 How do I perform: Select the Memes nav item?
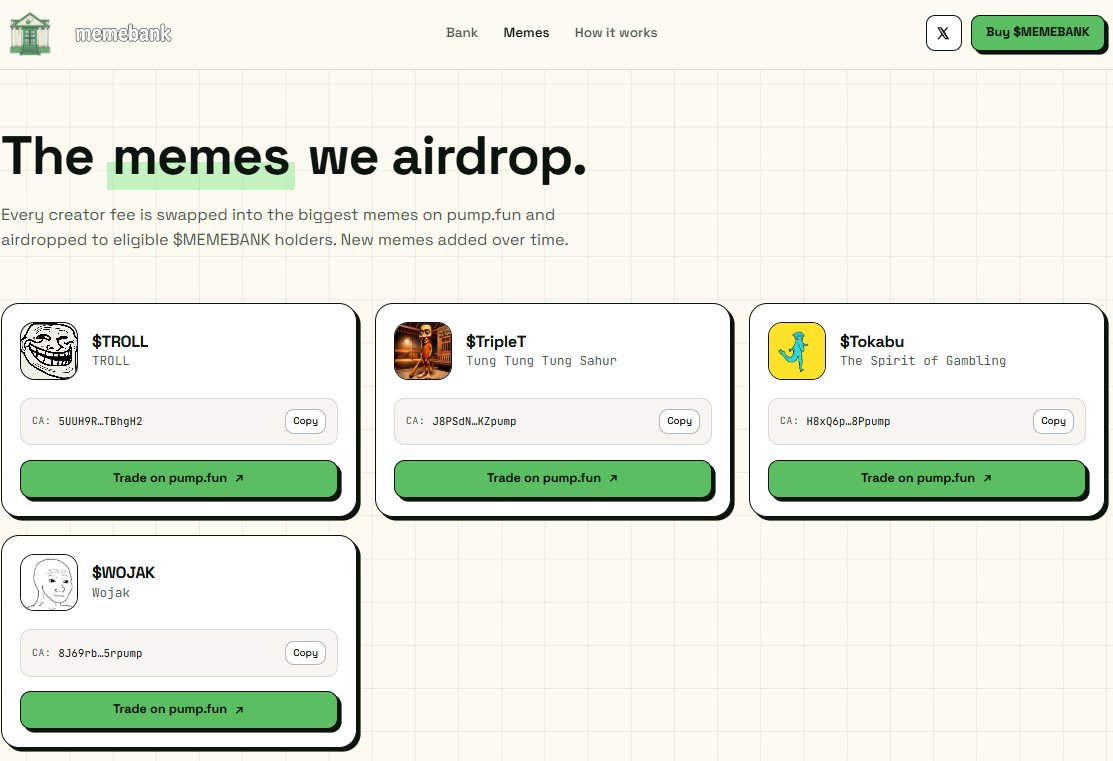(x=526, y=33)
